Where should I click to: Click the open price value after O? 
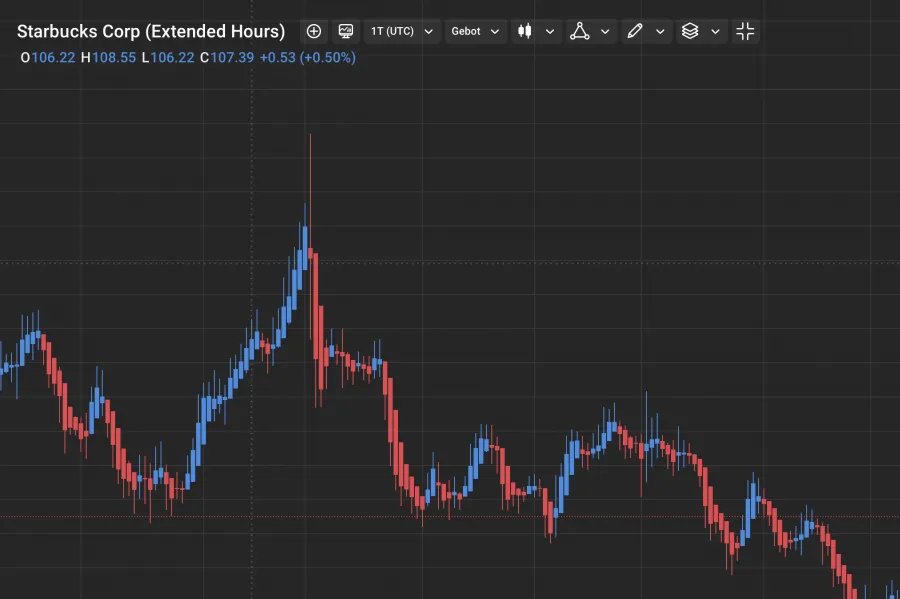pos(53,57)
